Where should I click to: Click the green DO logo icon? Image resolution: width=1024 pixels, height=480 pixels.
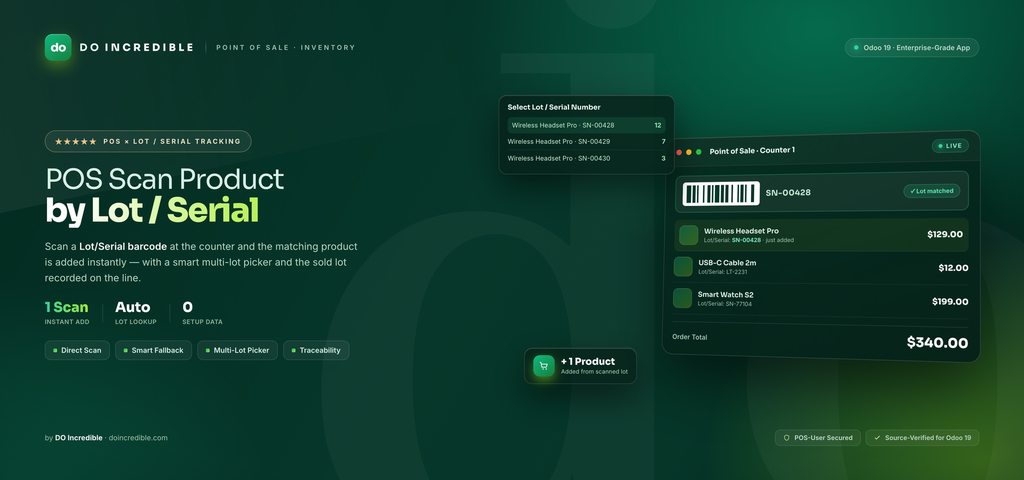[58, 47]
